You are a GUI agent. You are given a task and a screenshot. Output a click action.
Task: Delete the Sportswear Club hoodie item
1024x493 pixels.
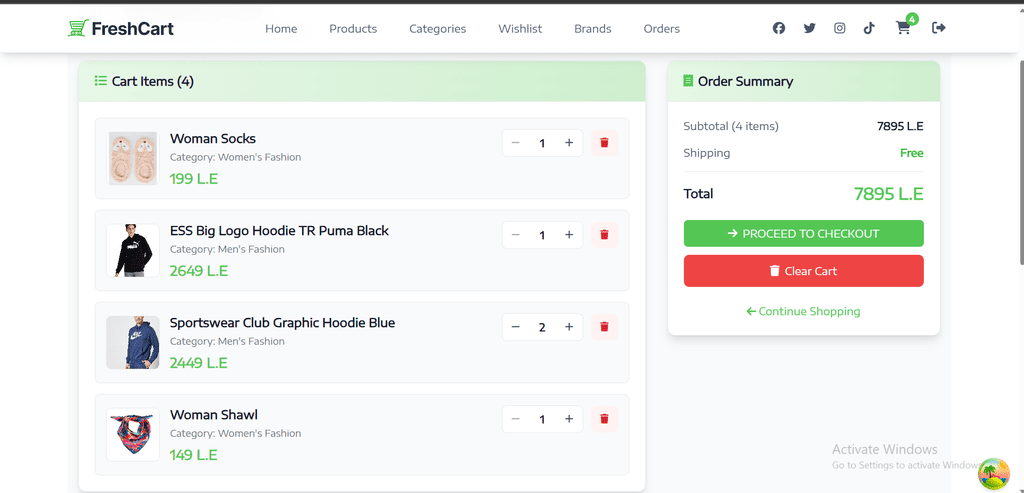[604, 326]
